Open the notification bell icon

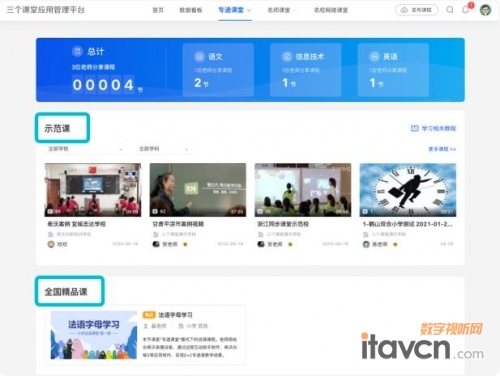[x=465, y=10]
